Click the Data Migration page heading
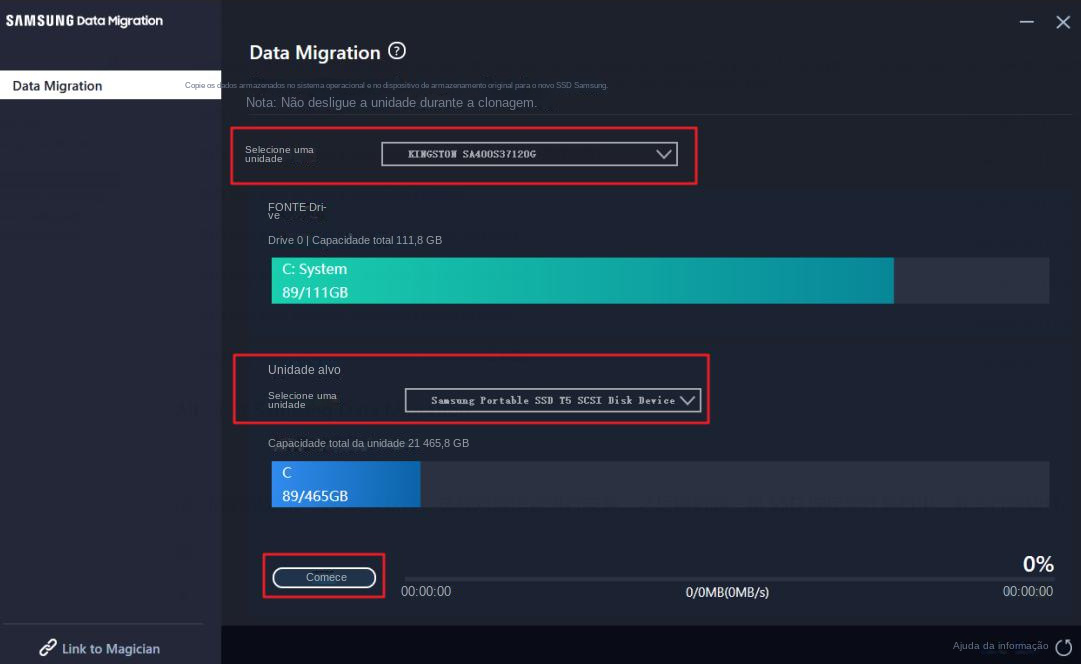The width and height of the screenshot is (1081, 664). 314,53
